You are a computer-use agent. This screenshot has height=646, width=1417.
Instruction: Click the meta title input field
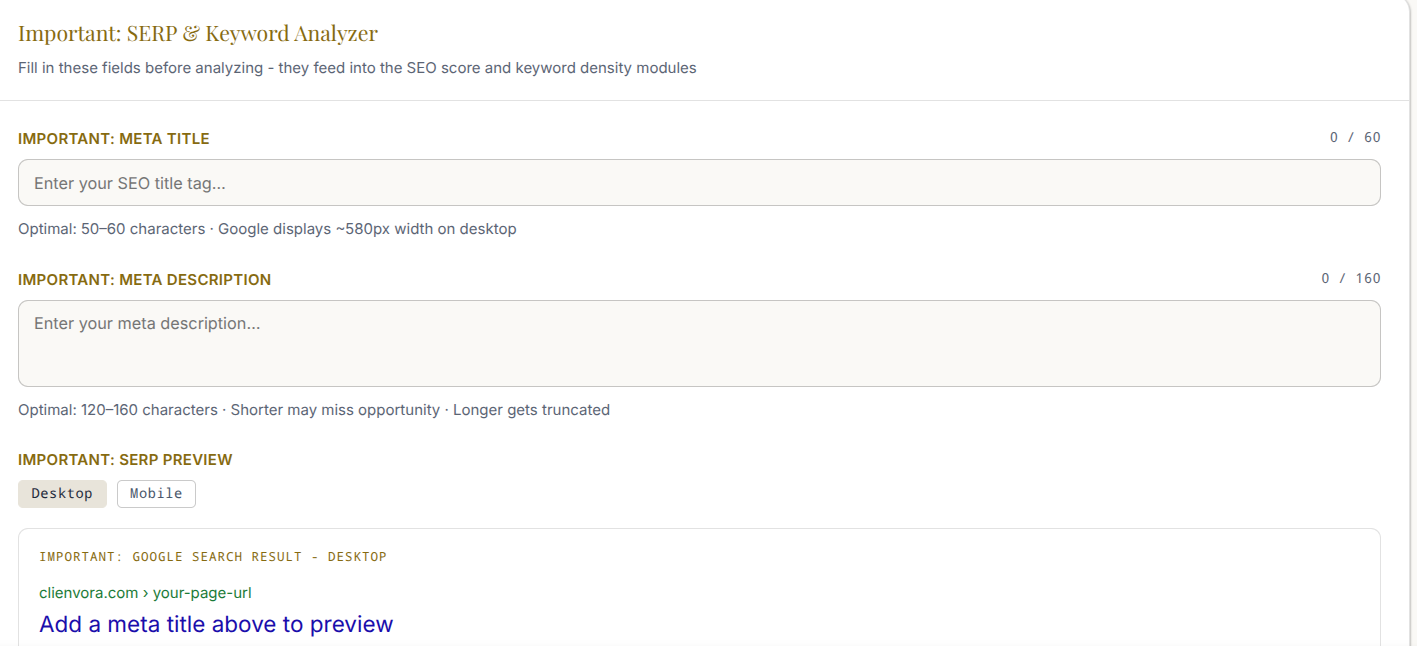pyautogui.click(x=699, y=183)
